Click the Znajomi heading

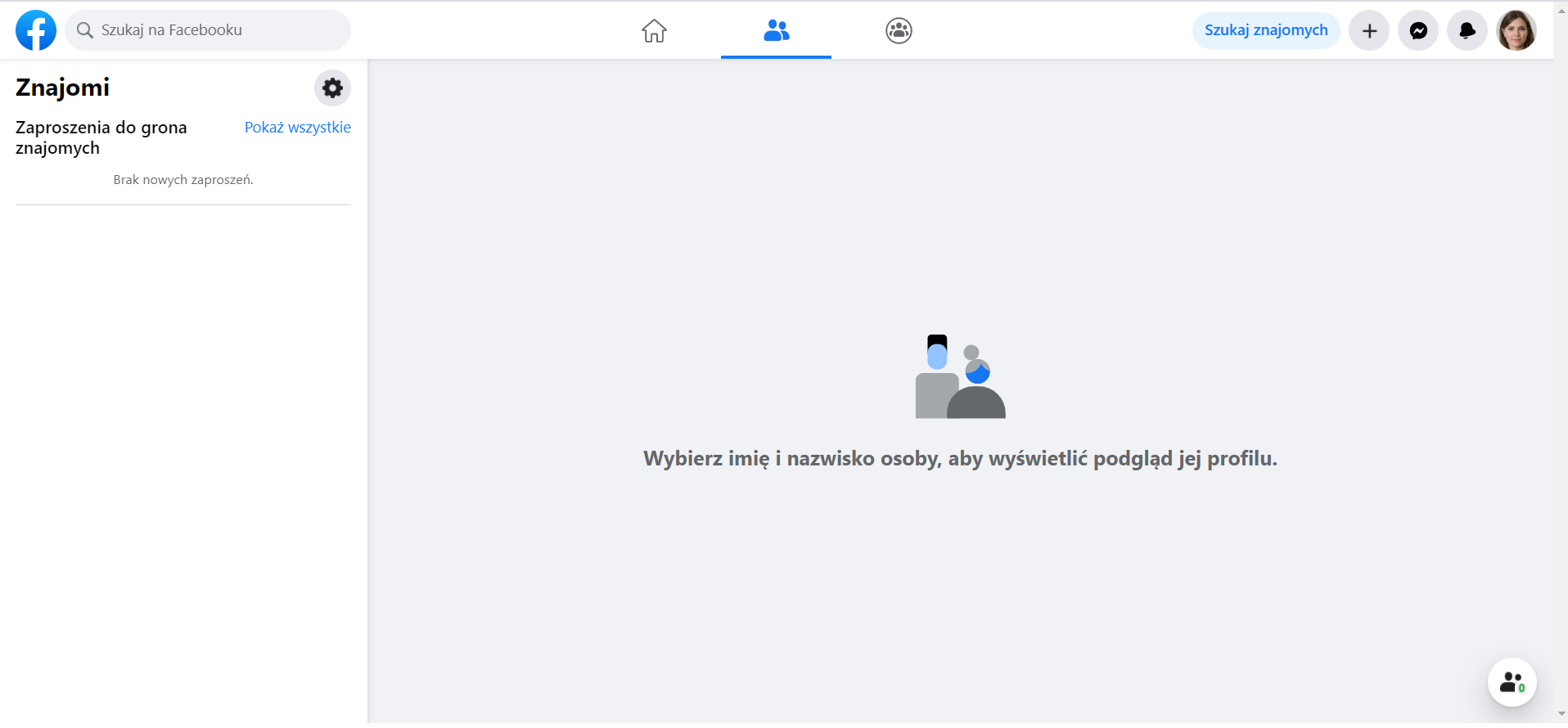point(62,88)
